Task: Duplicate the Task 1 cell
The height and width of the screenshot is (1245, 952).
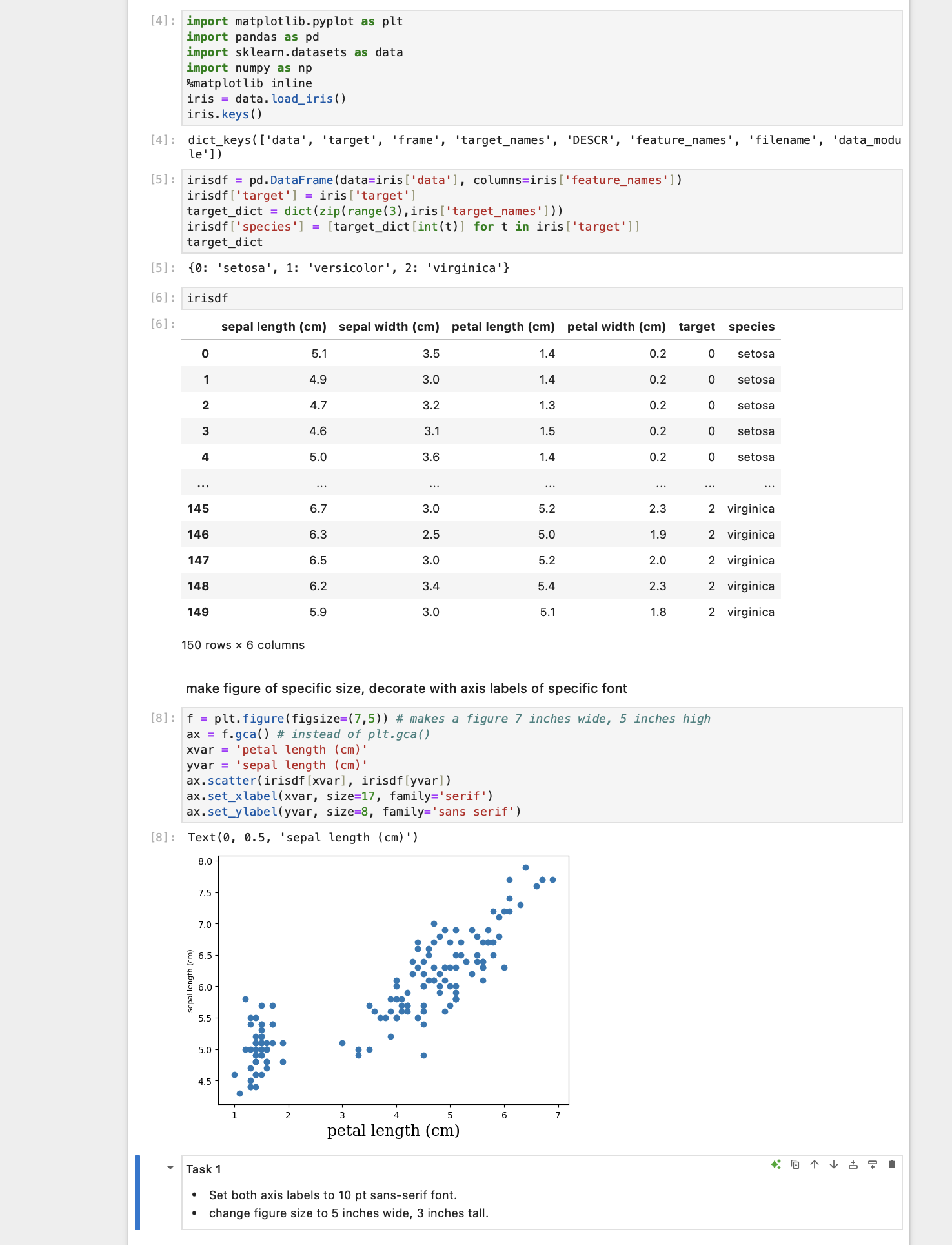Action: (x=795, y=1164)
